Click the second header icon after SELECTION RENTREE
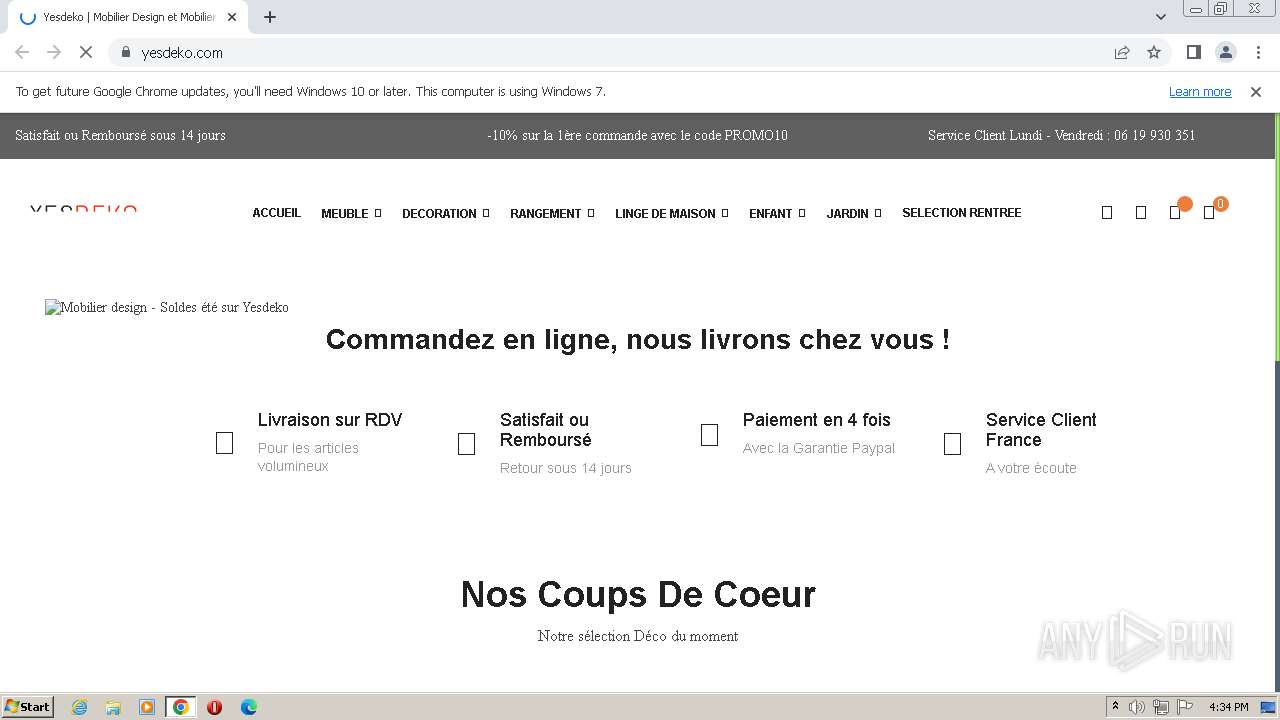Image resolution: width=1280 pixels, height=720 pixels. pos(1141,212)
